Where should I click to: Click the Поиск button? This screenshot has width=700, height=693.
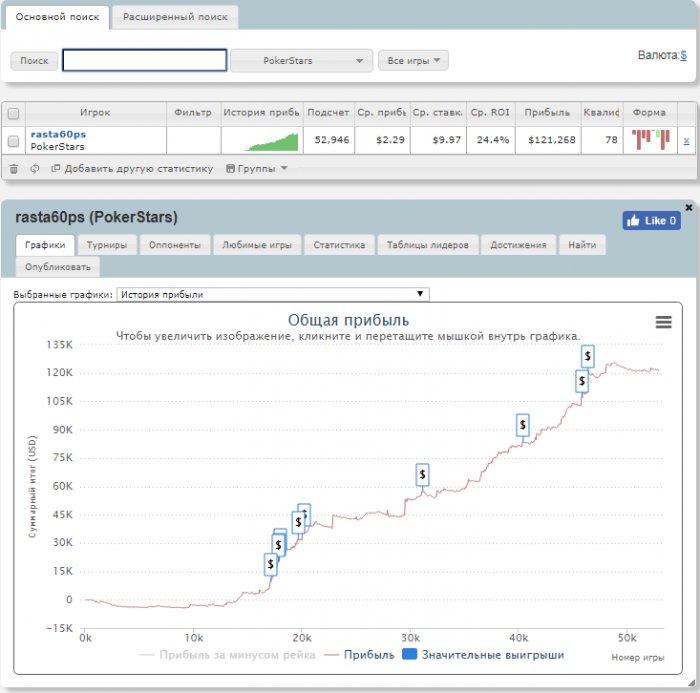(34, 61)
